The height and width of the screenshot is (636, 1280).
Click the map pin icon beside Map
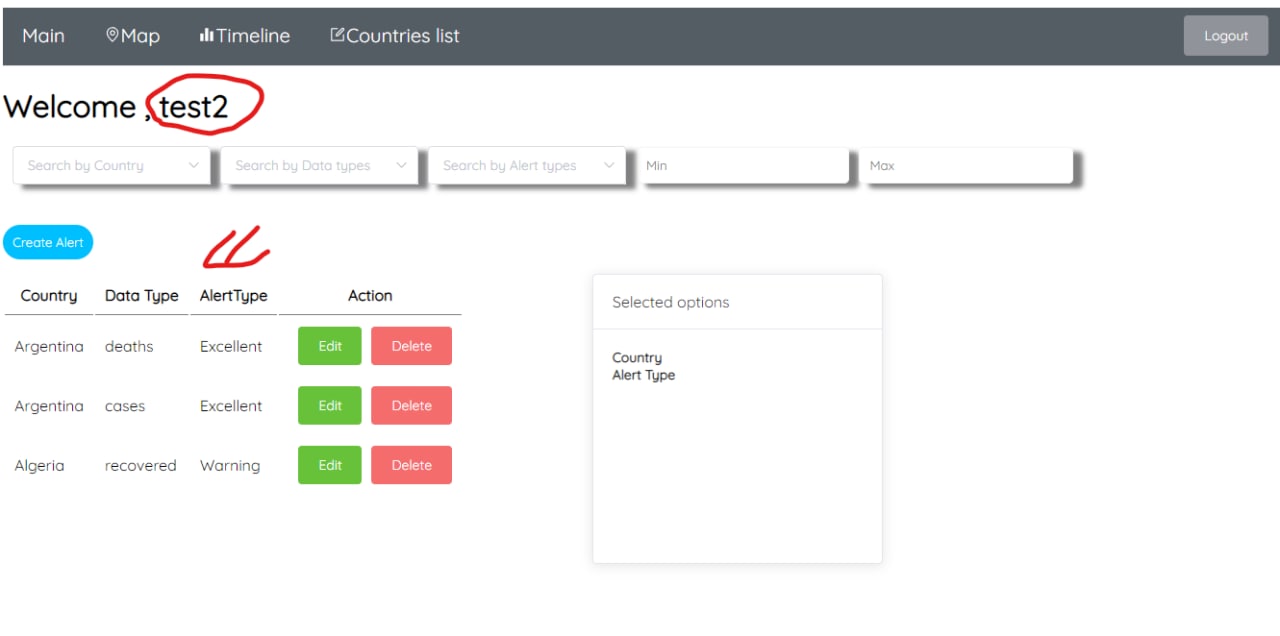coord(112,35)
